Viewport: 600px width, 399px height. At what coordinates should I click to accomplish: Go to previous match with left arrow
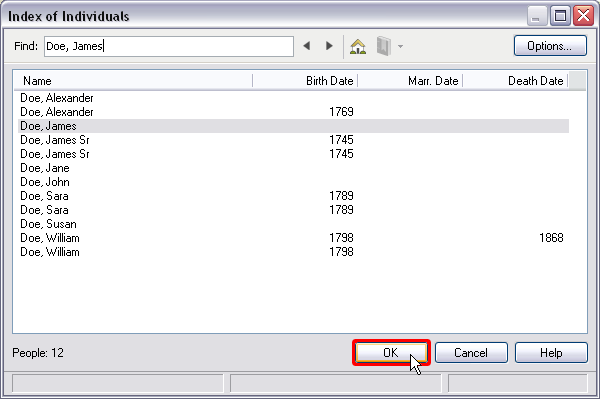307,46
